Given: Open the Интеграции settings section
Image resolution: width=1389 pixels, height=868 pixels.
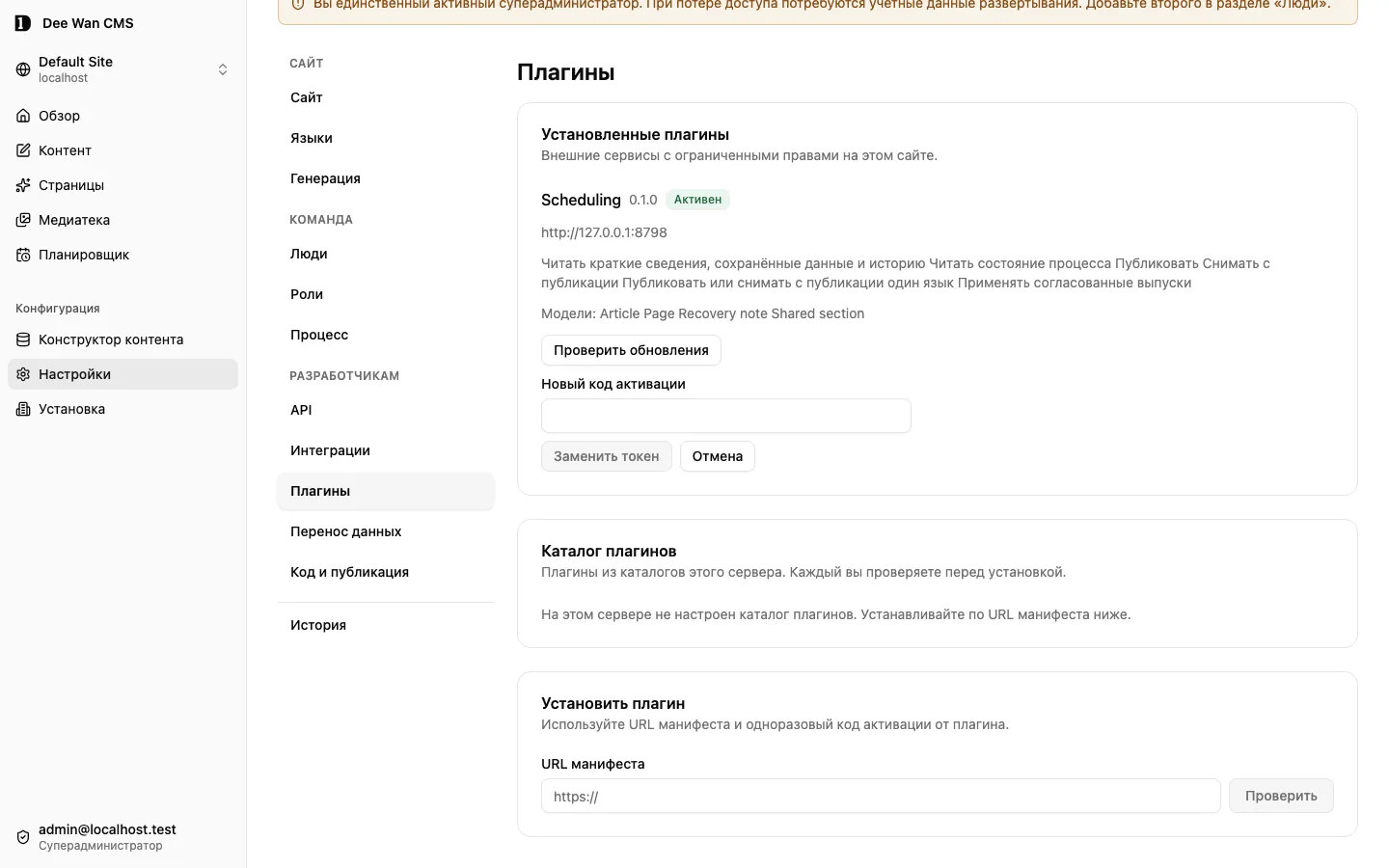Looking at the screenshot, I should click(x=386, y=450).
